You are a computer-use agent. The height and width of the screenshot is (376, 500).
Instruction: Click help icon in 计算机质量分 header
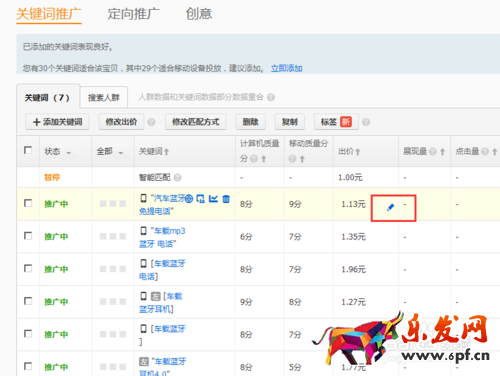tap(254, 159)
